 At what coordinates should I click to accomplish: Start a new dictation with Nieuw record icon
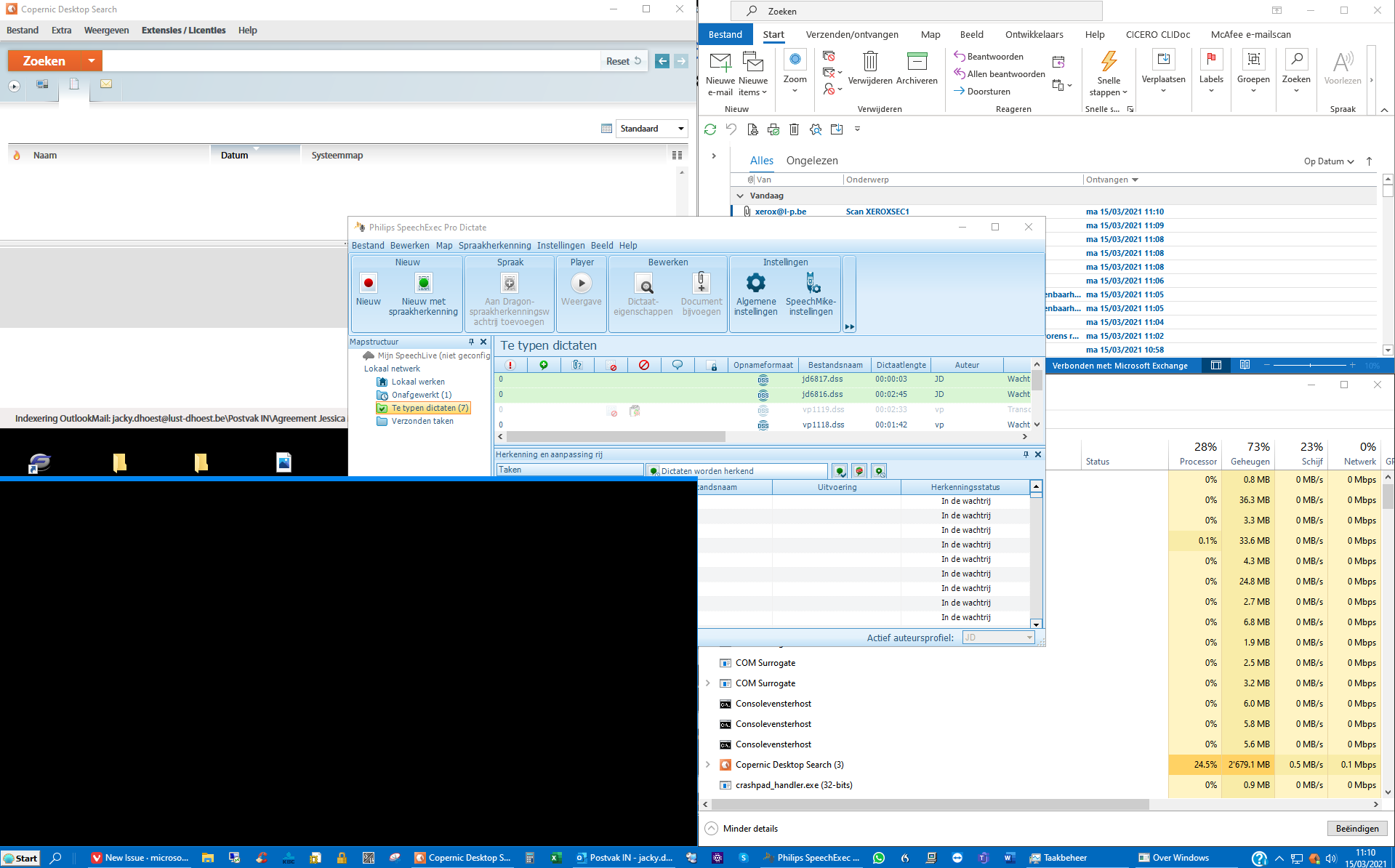coord(368,284)
